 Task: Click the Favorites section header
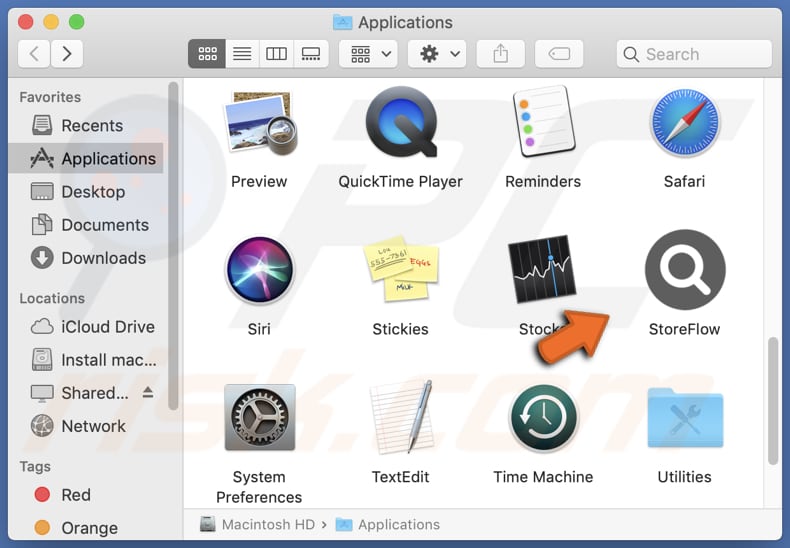(x=50, y=97)
